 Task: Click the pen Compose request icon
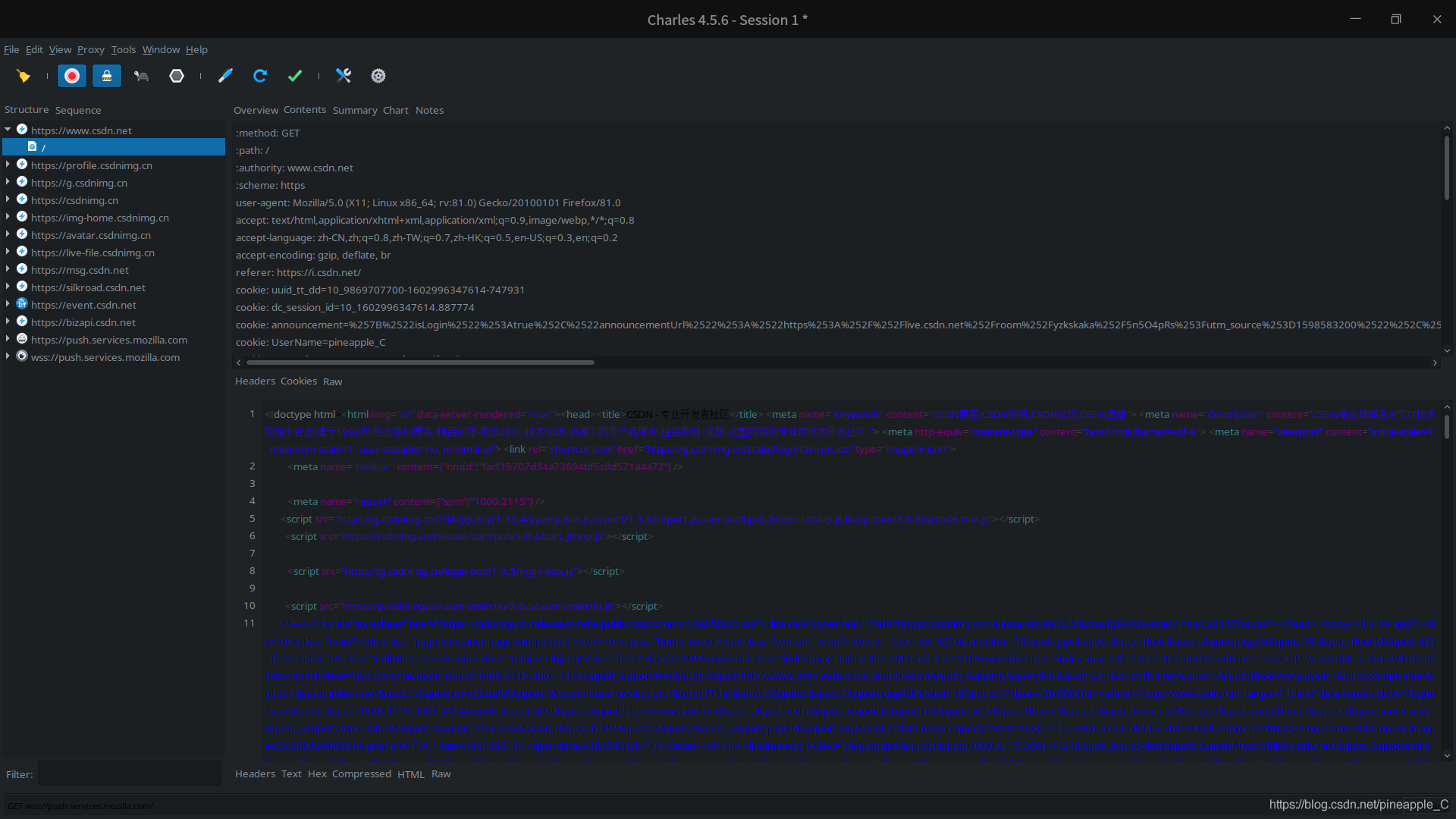point(225,76)
